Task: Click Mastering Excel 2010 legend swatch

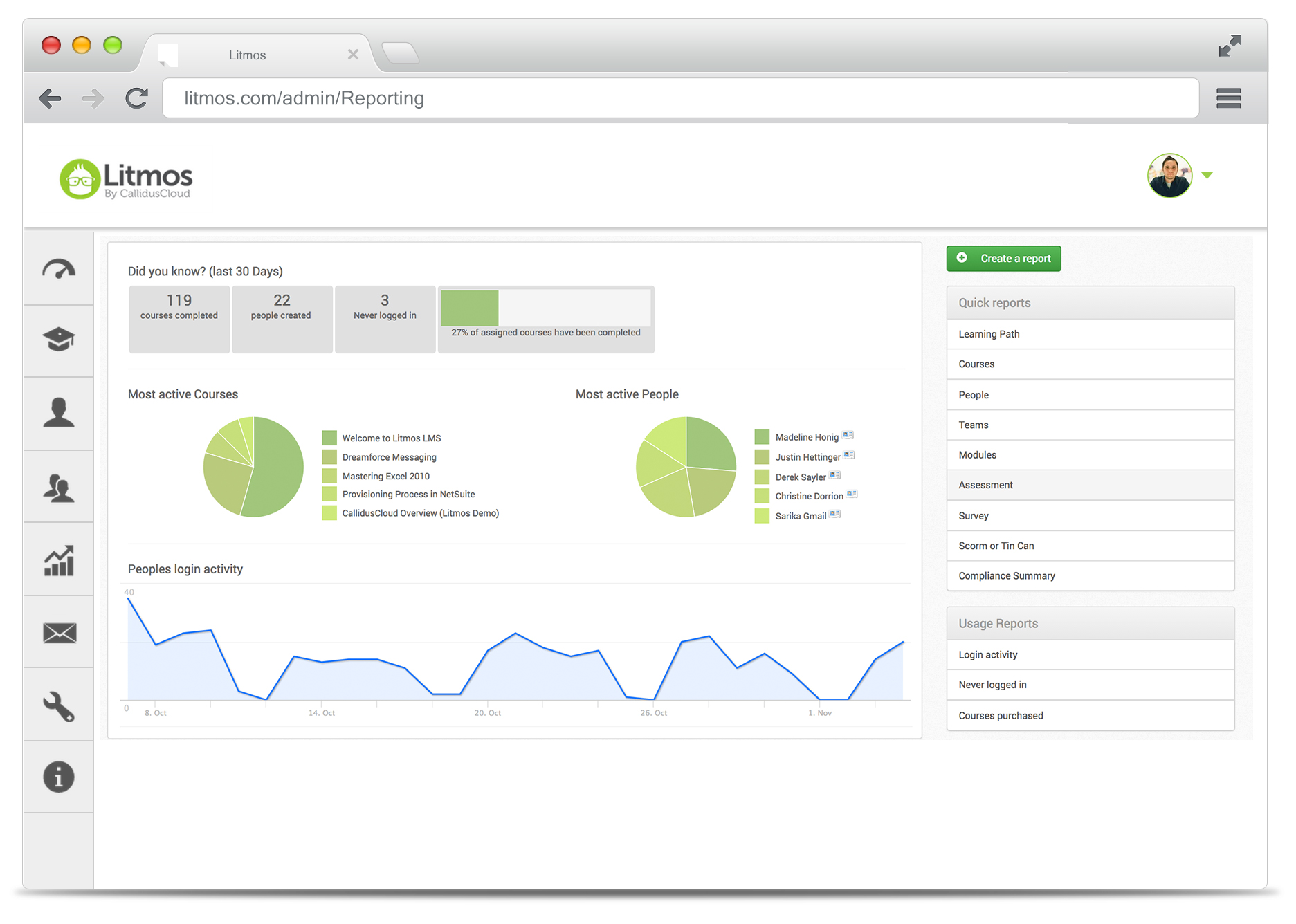Action: [329, 476]
